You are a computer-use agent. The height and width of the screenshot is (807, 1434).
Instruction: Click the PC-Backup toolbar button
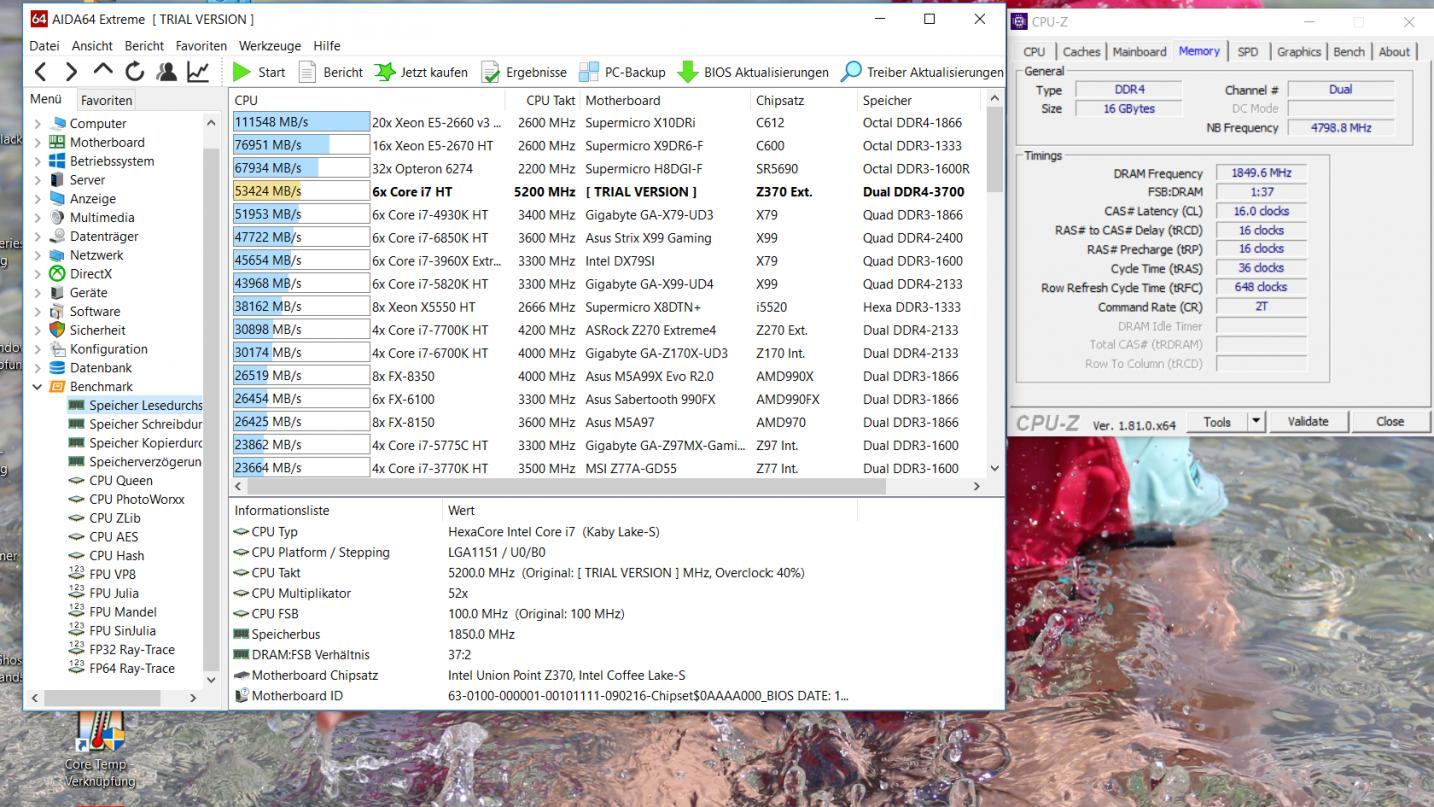click(x=622, y=72)
